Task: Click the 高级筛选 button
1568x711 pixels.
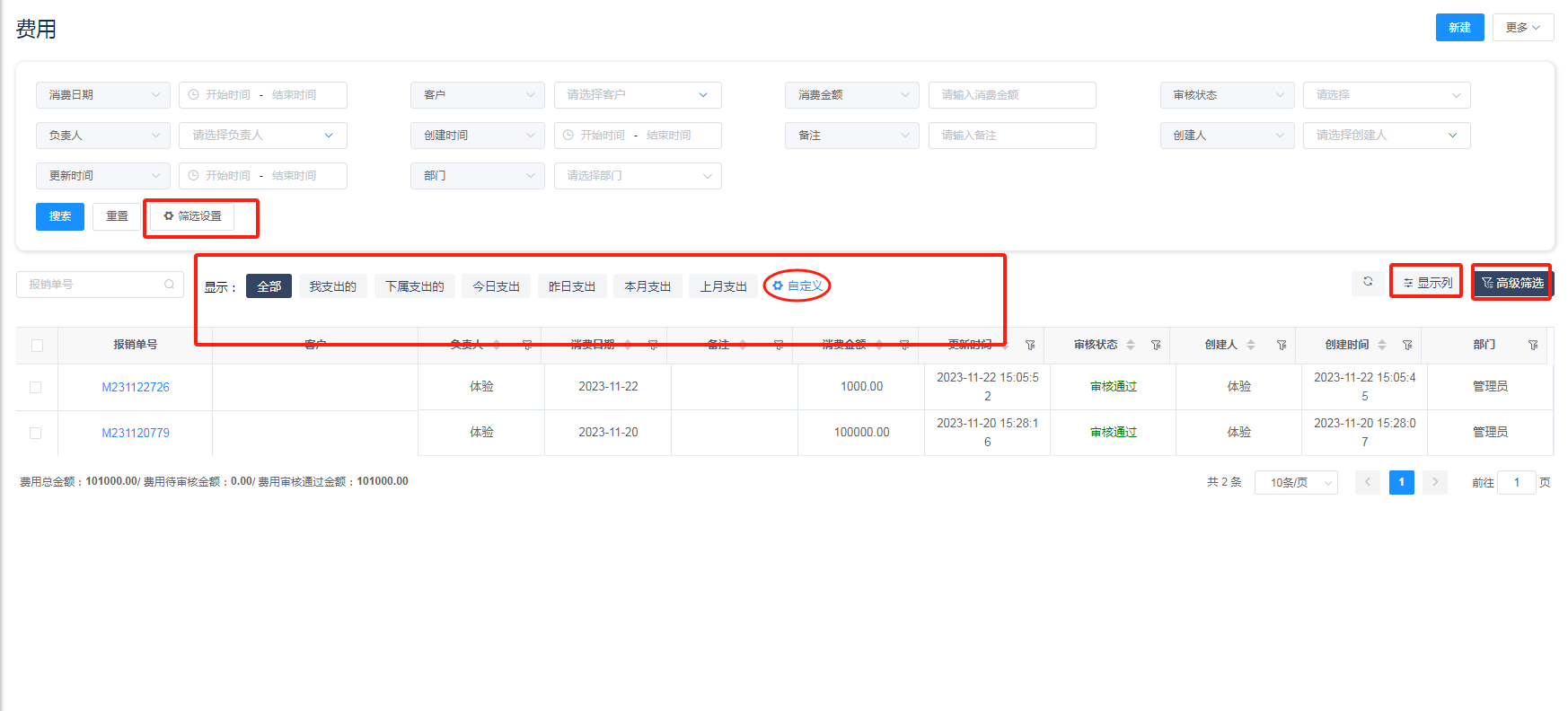Action: coord(1512,283)
